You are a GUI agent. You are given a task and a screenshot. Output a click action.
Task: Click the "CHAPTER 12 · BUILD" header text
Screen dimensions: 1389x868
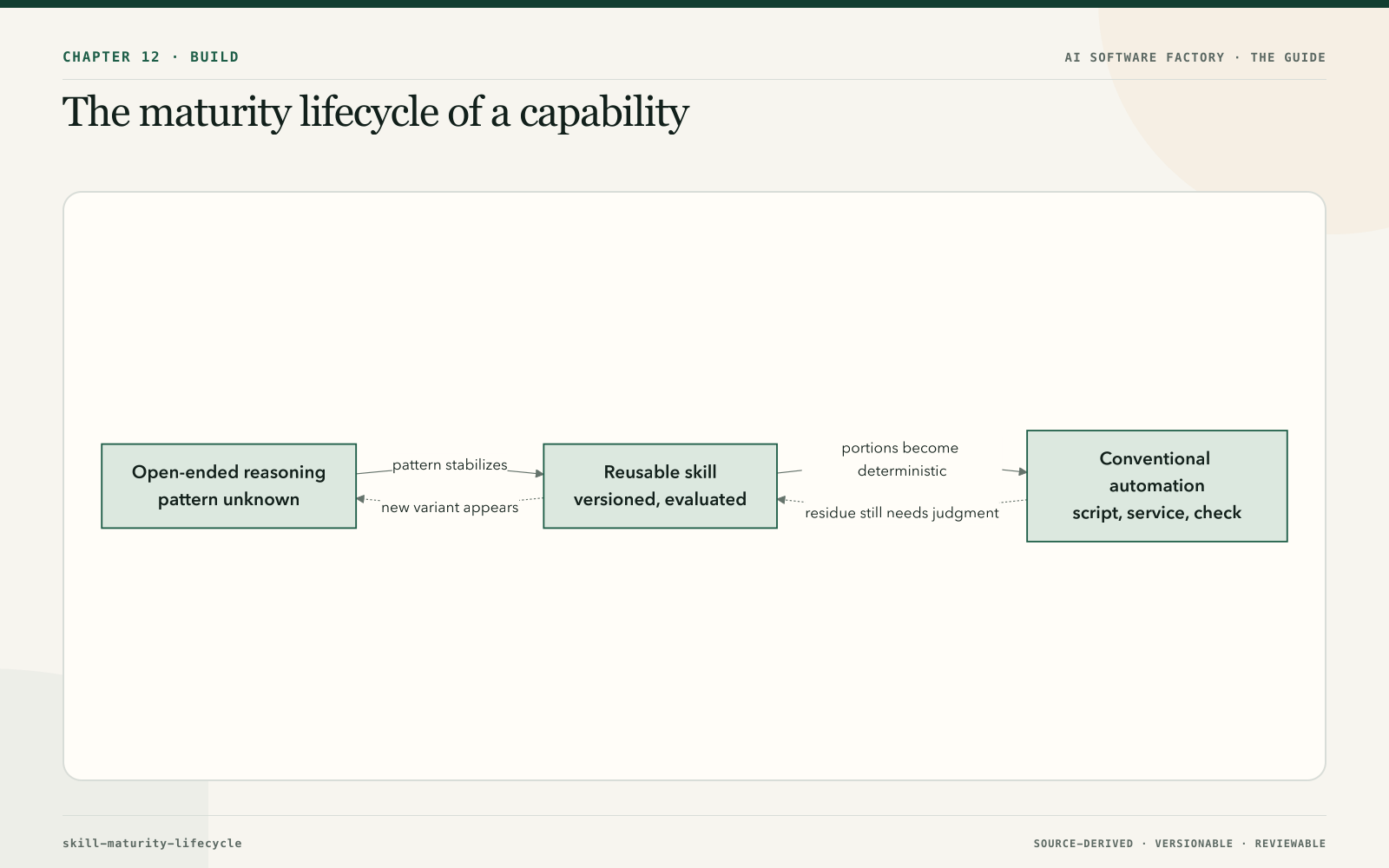[150, 57]
